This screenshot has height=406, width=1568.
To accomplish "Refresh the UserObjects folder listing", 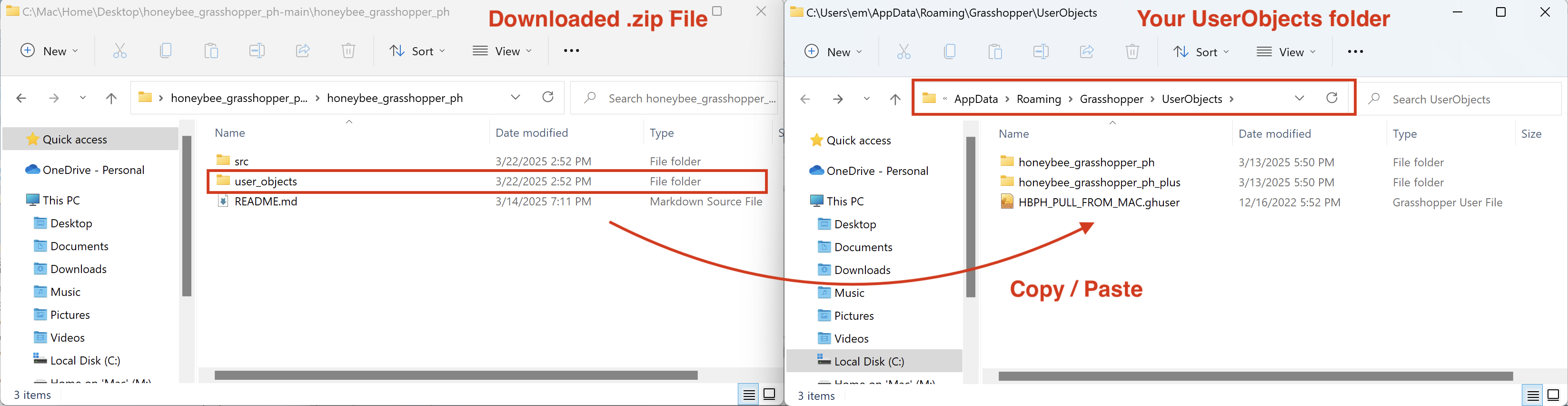I will 1332,98.
